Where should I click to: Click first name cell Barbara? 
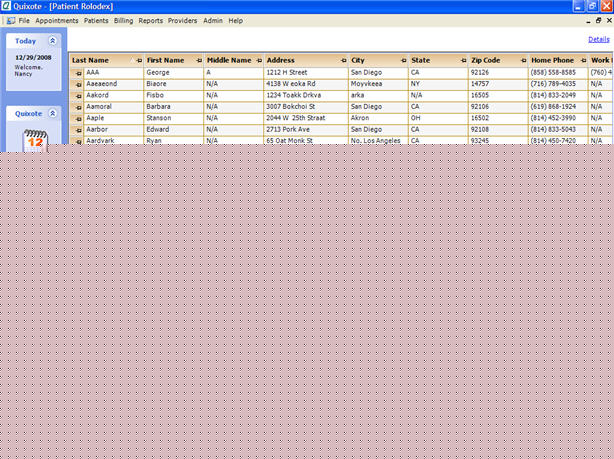point(174,107)
